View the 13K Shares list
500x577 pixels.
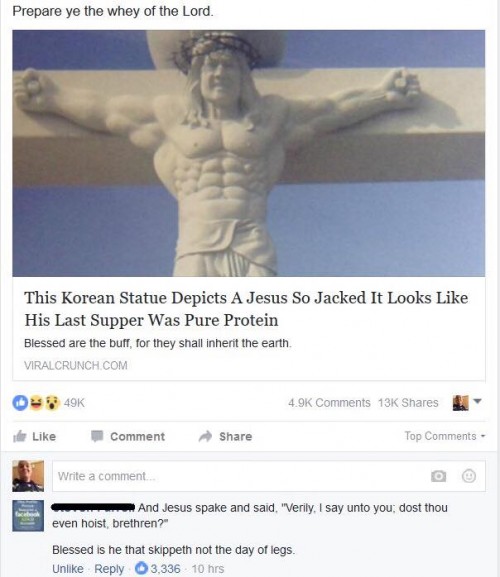coord(408,403)
